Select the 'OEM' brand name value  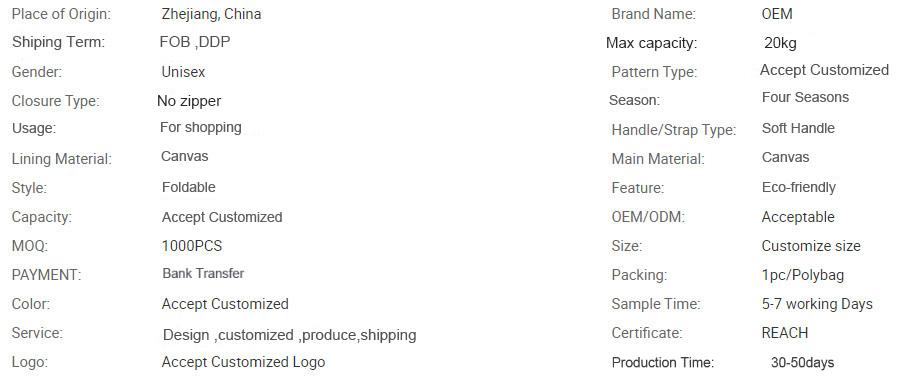(x=777, y=14)
